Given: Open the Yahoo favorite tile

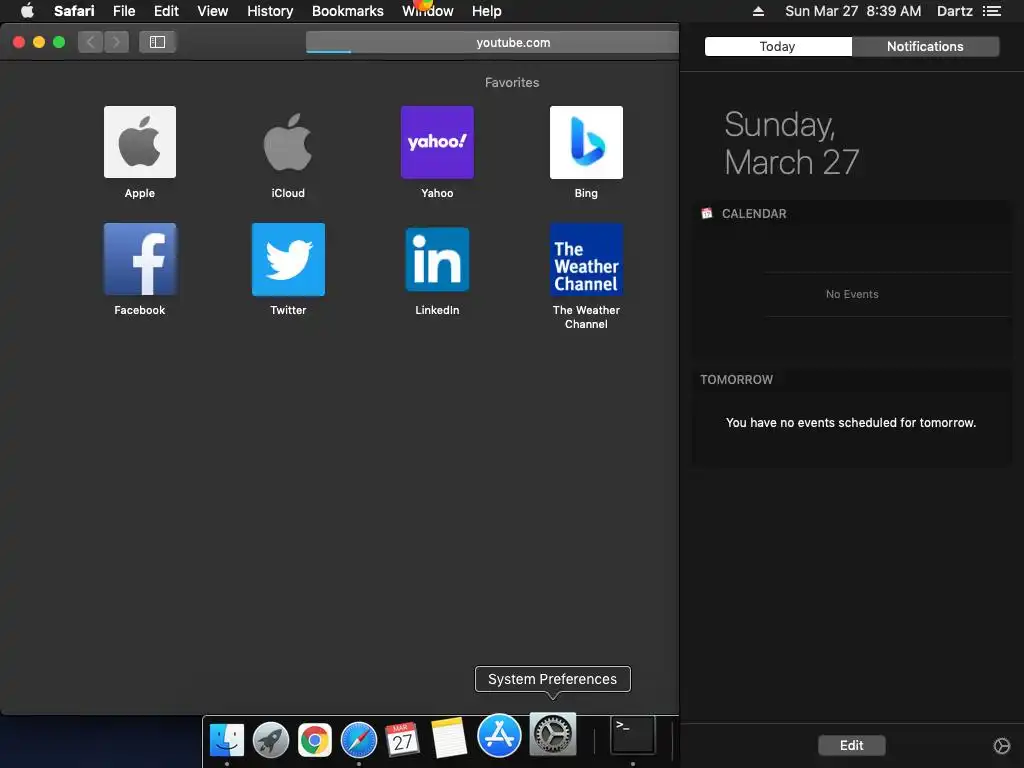Looking at the screenshot, I should tap(437, 142).
